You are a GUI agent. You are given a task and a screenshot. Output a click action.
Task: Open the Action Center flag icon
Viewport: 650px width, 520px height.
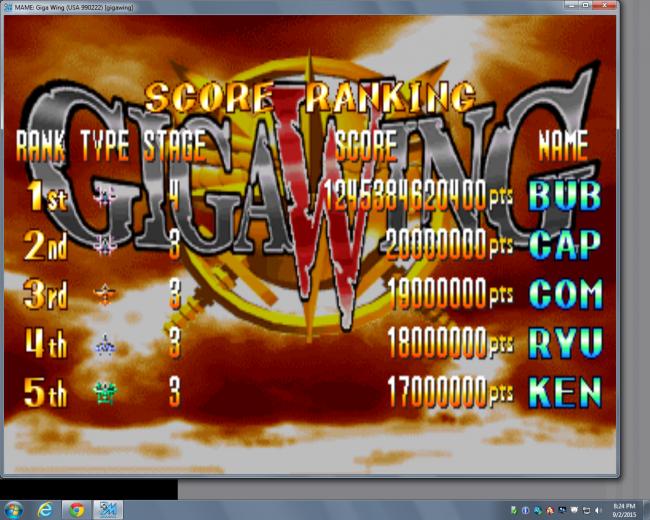point(575,510)
